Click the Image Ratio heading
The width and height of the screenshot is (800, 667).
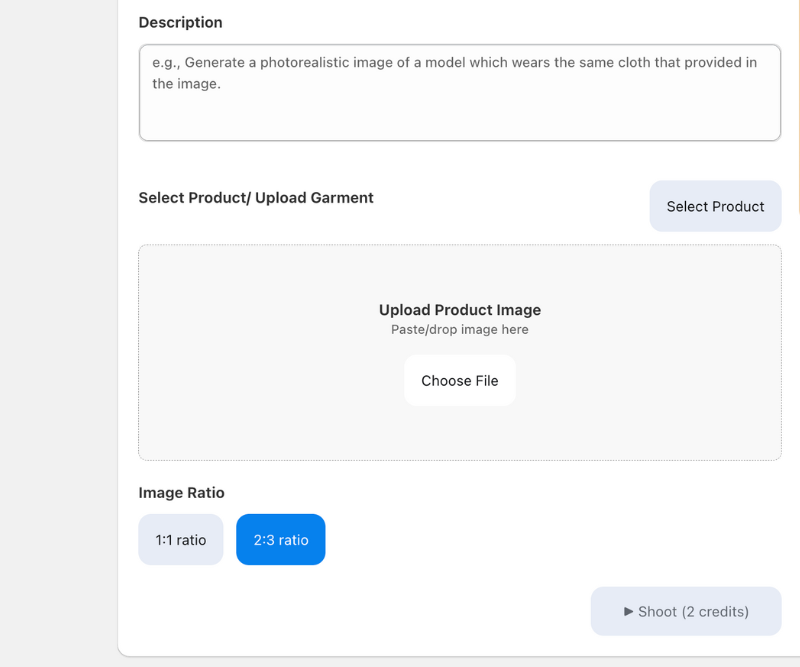(182, 493)
